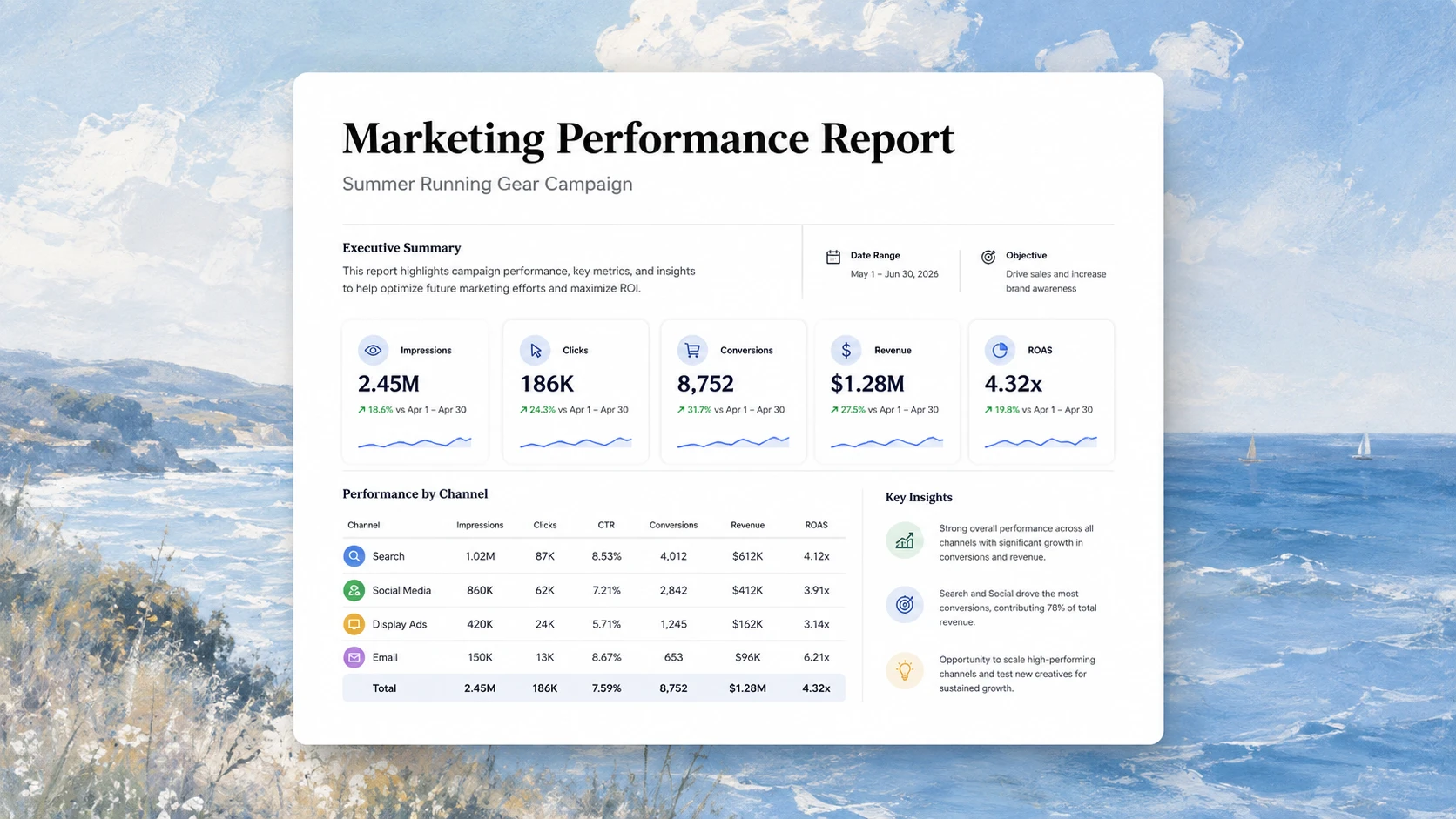The width and height of the screenshot is (1456, 819).
Task: Click Search CTR value 8.53%
Action: 606,556
